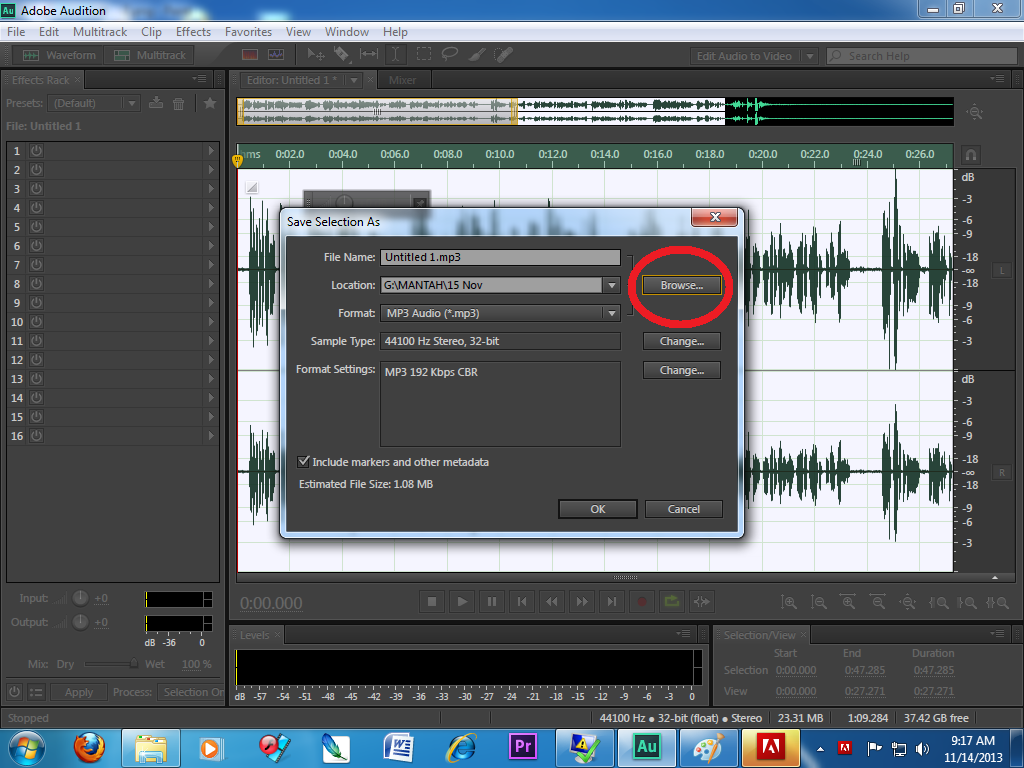Open the Effects menu
The width and height of the screenshot is (1024, 768).
(x=193, y=31)
